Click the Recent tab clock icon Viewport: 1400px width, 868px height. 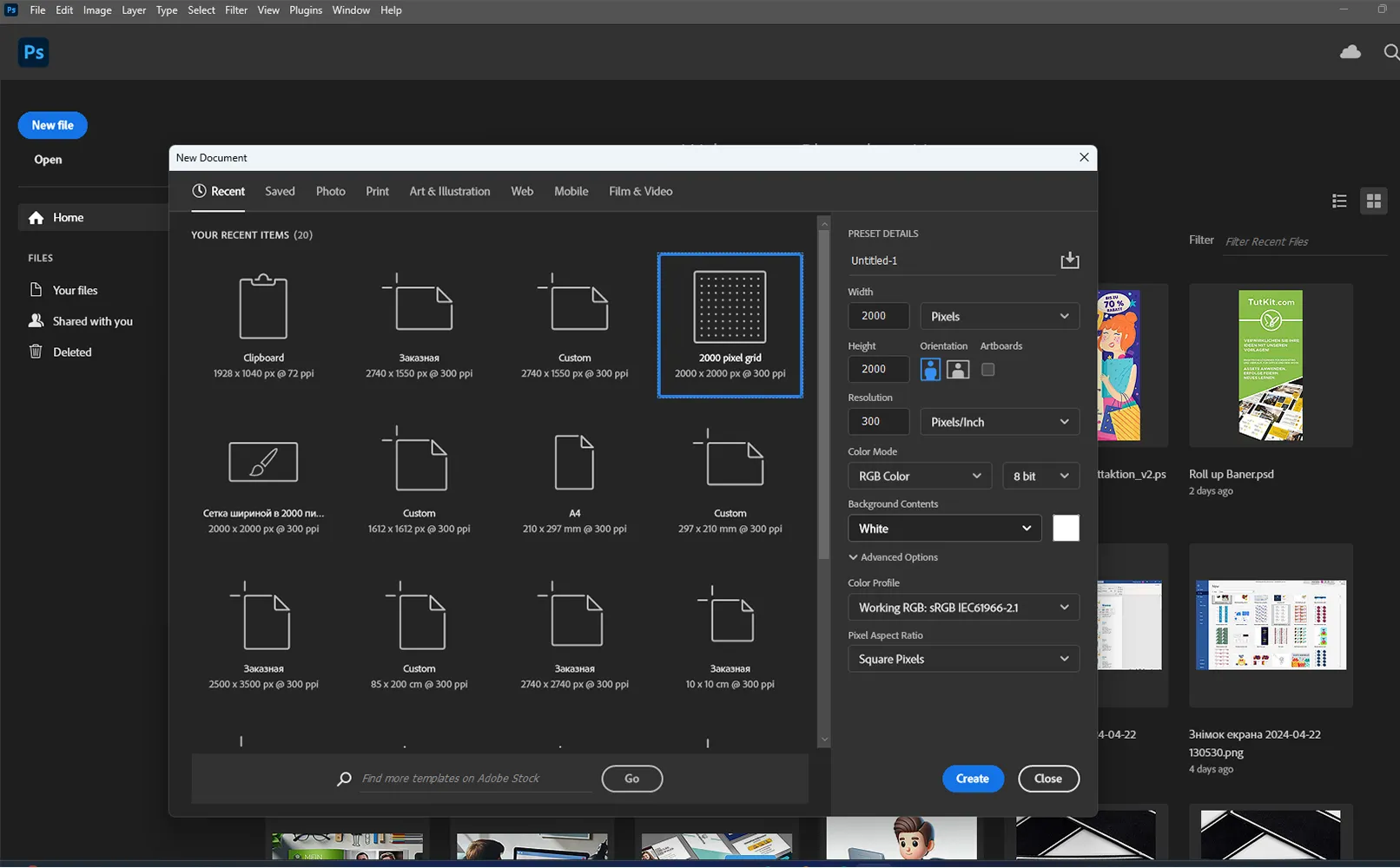tap(199, 191)
